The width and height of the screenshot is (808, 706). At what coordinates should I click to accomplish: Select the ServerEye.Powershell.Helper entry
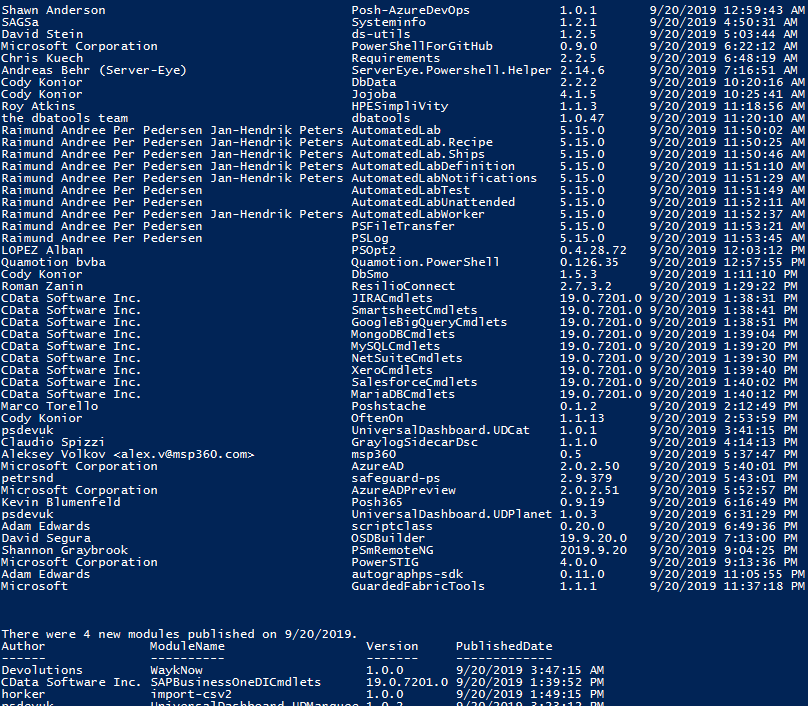(451, 70)
